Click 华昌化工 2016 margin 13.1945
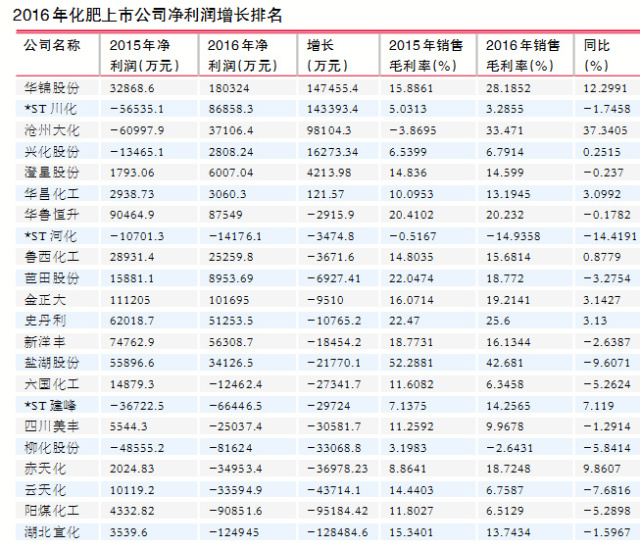640x548 pixels. click(x=508, y=194)
